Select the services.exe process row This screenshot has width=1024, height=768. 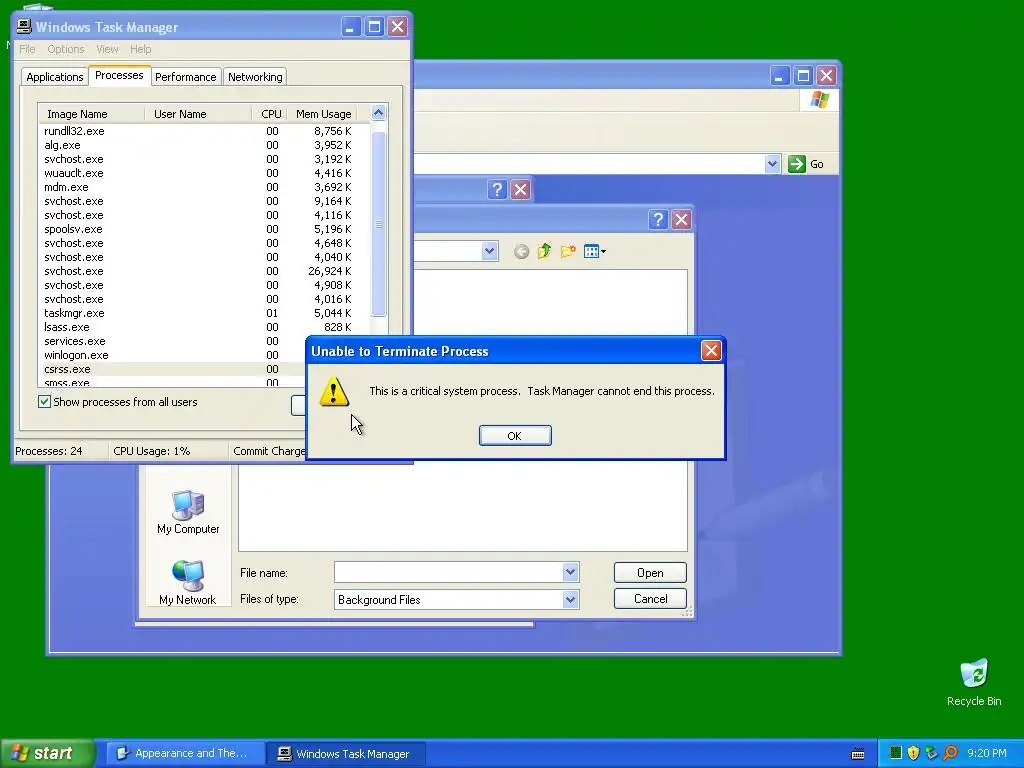(x=173, y=341)
